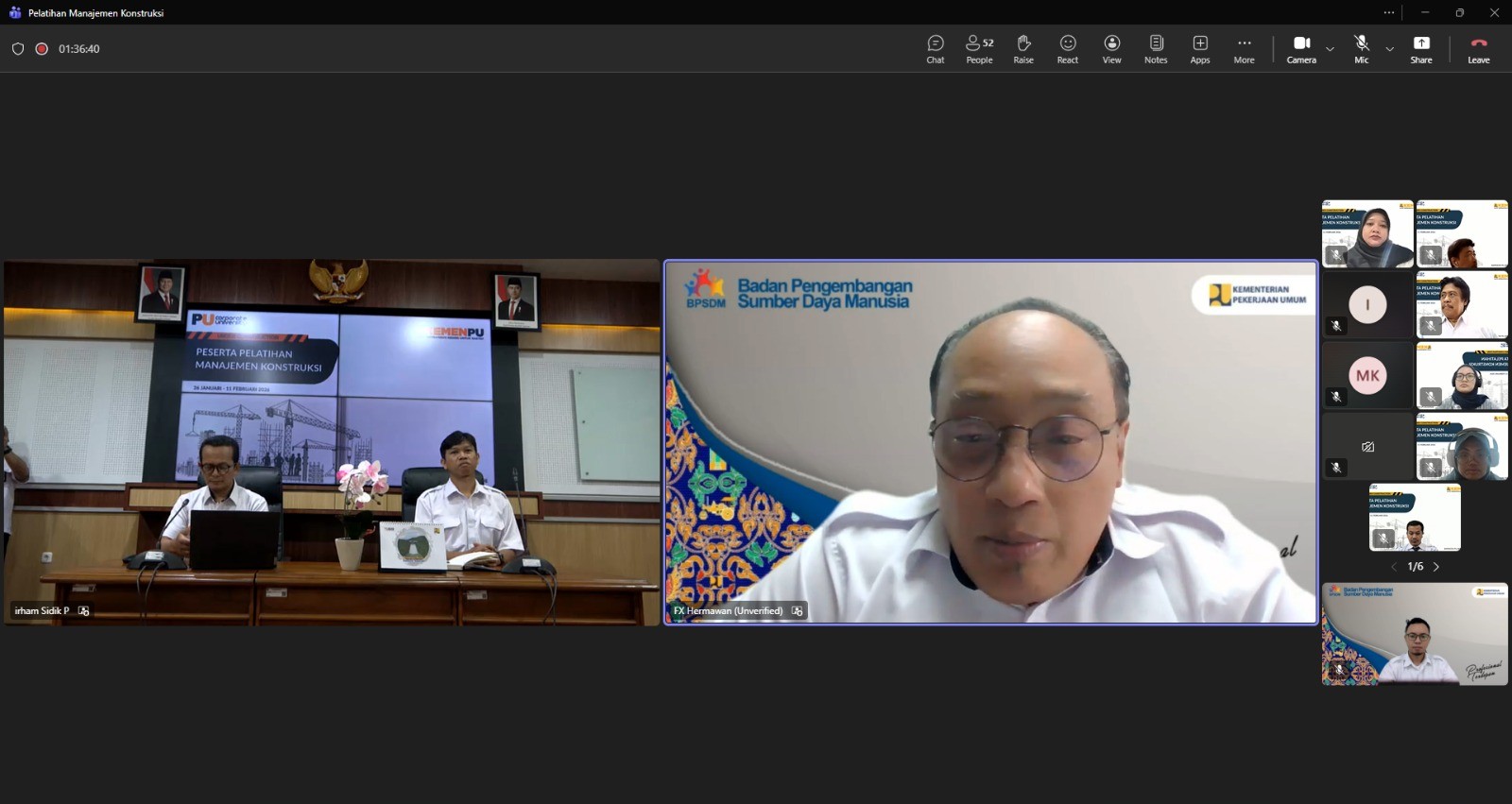Show the People participants list
Viewport: 1512px width, 804px height.
(x=979, y=49)
